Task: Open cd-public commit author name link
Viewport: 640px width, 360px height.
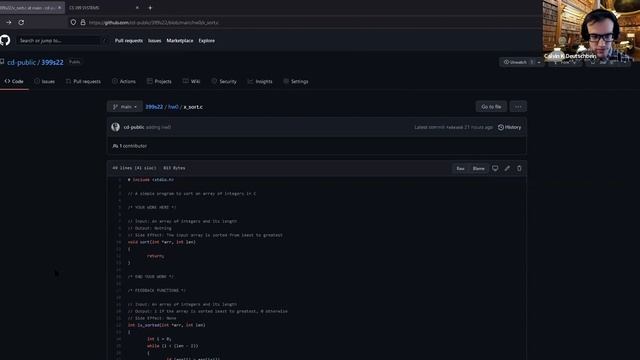Action: click(134, 127)
